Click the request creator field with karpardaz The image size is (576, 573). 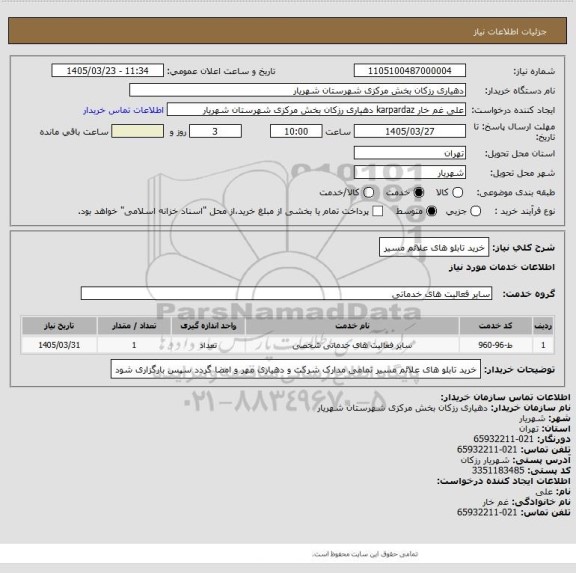pos(316,110)
